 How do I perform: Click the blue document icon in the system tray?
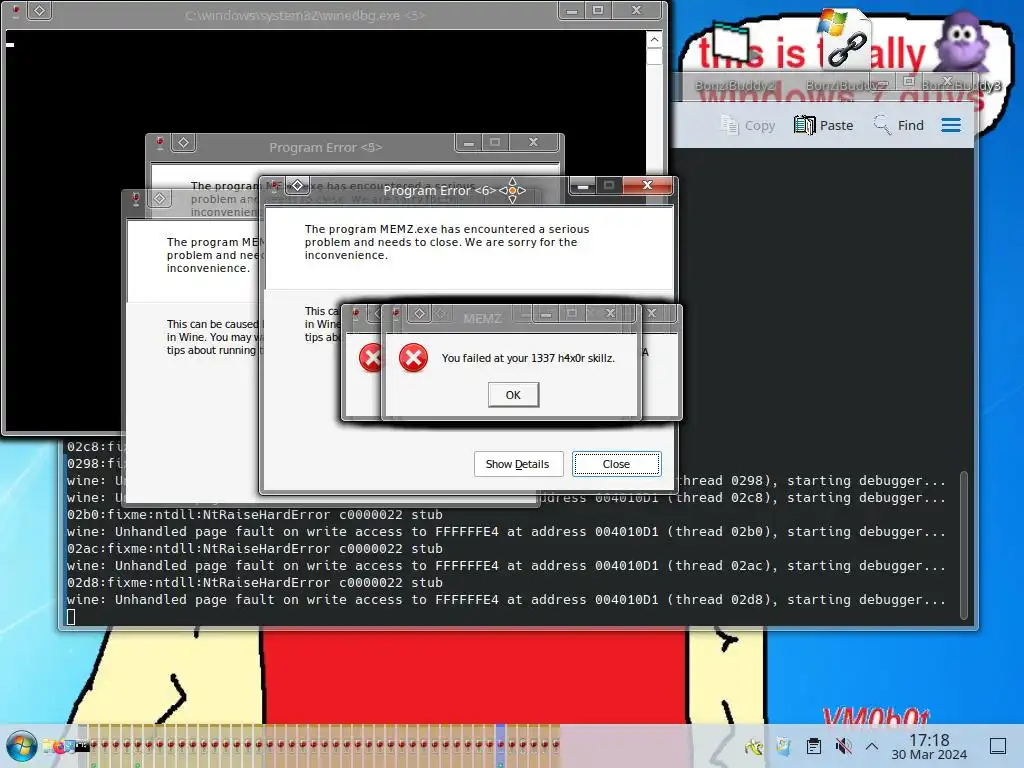(x=784, y=746)
